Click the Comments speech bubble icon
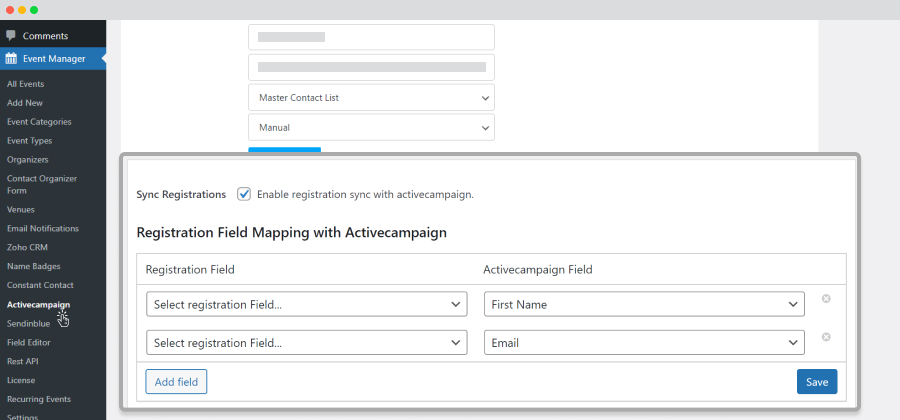Viewport: 900px width, 420px height. [x=11, y=36]
